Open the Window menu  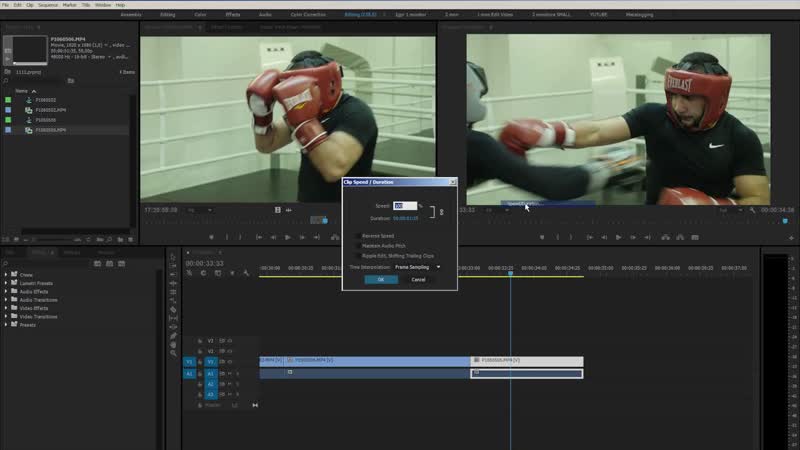[x=103, y=5]
